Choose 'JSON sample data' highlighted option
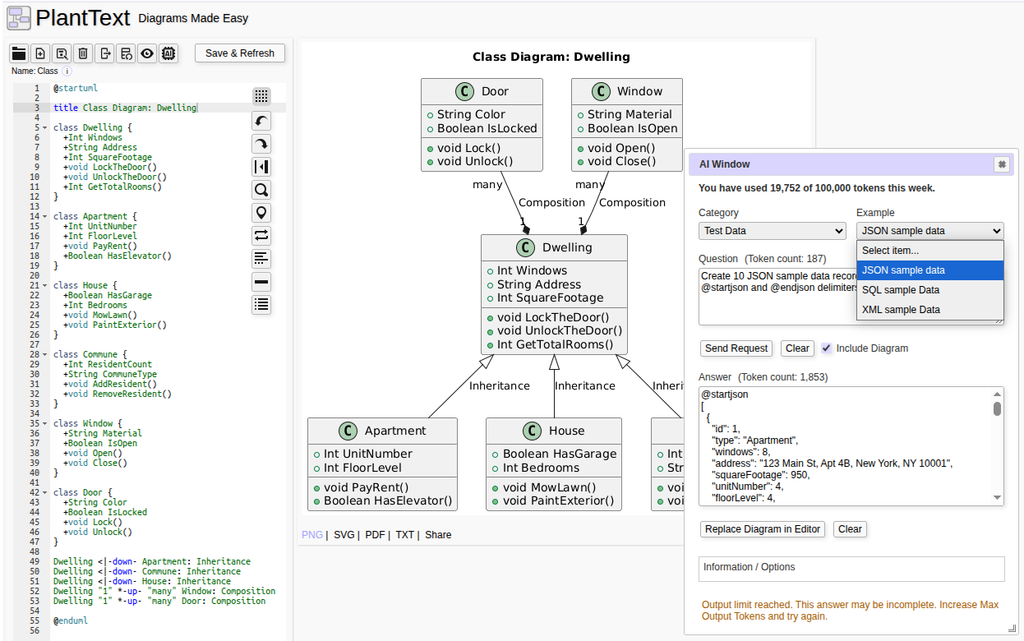The height and width of the screenshot is (641, 1024). click(x=929, y=270)
